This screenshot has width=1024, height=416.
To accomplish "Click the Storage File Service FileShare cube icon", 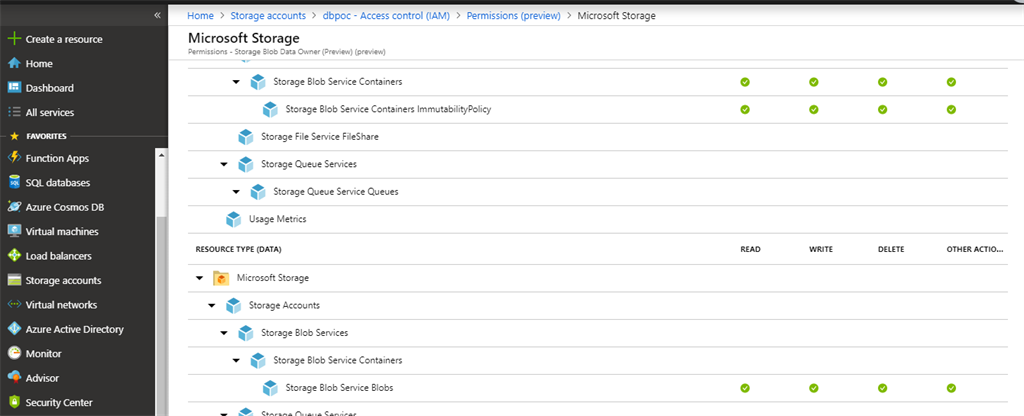I will [246, 137].
